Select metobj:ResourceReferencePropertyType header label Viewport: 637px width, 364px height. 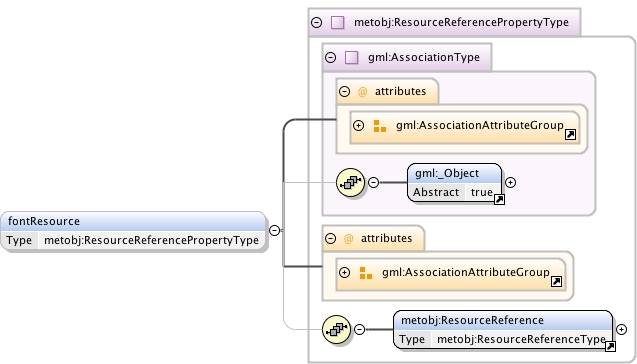(x=461, y=22)
